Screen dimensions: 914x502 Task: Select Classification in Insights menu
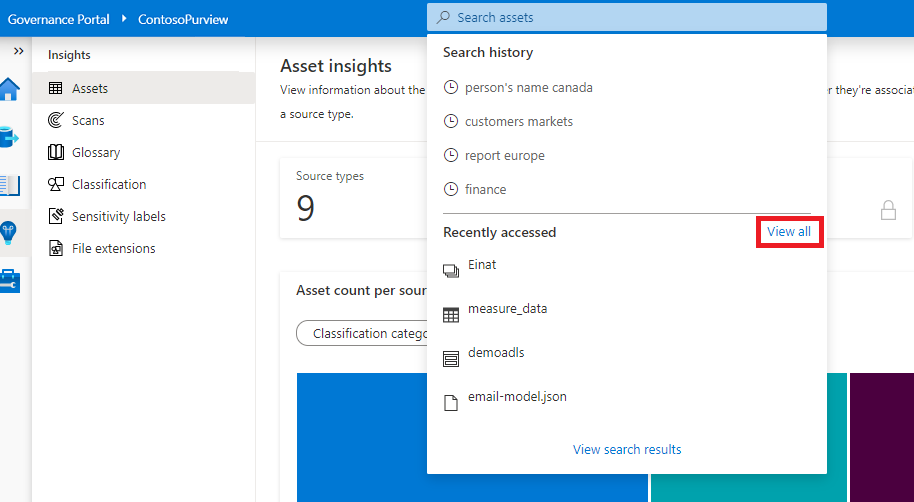(x=109, y=185)
